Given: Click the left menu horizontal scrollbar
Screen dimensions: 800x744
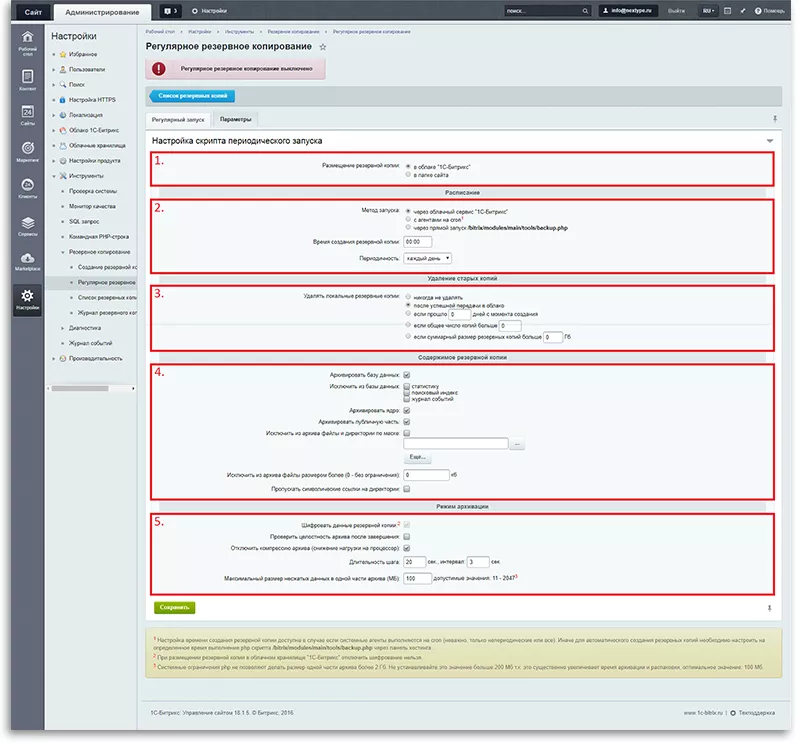Looking at the screenshot, I should 80,389.
